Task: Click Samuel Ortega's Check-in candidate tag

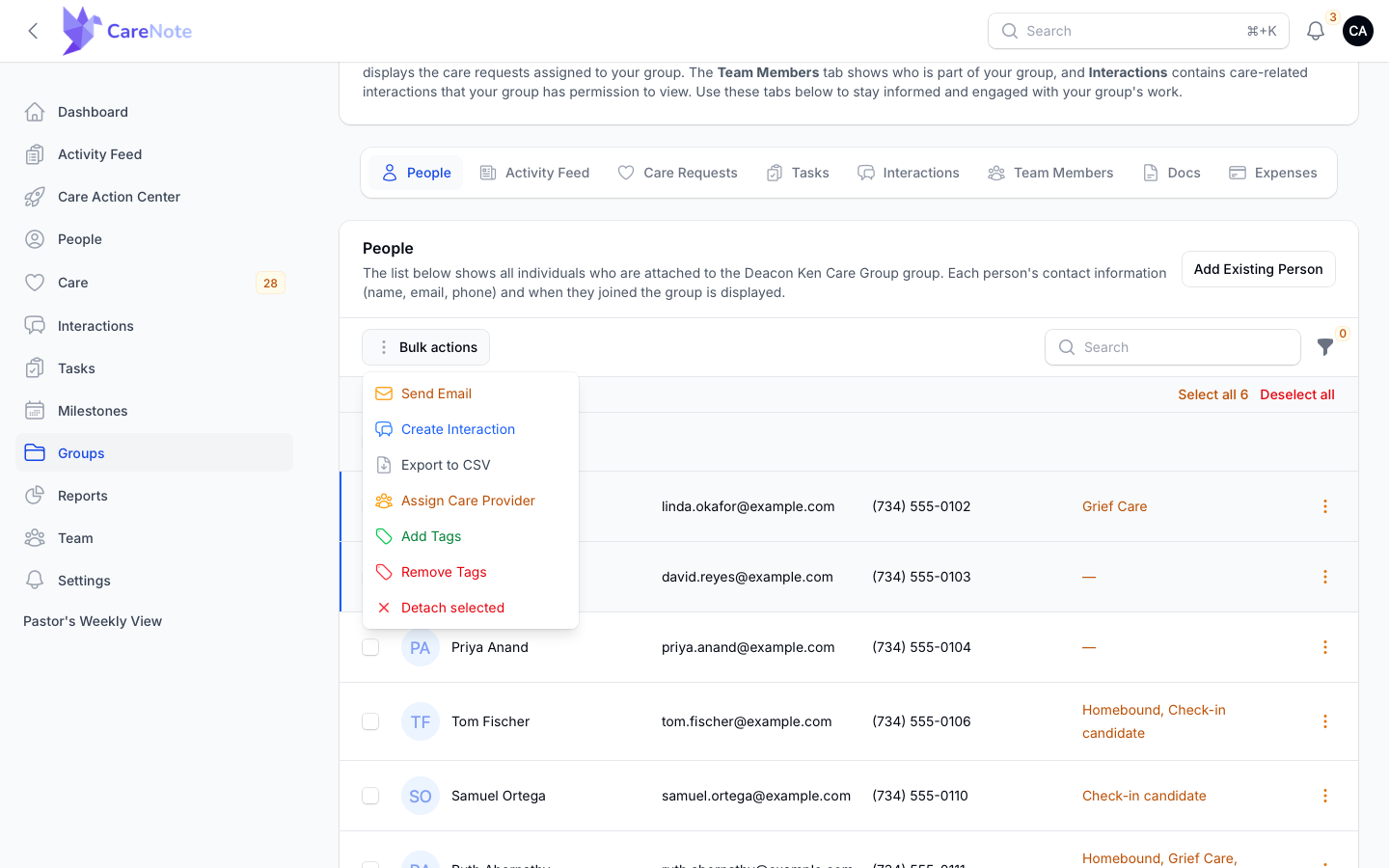Action: [1144, 796]
